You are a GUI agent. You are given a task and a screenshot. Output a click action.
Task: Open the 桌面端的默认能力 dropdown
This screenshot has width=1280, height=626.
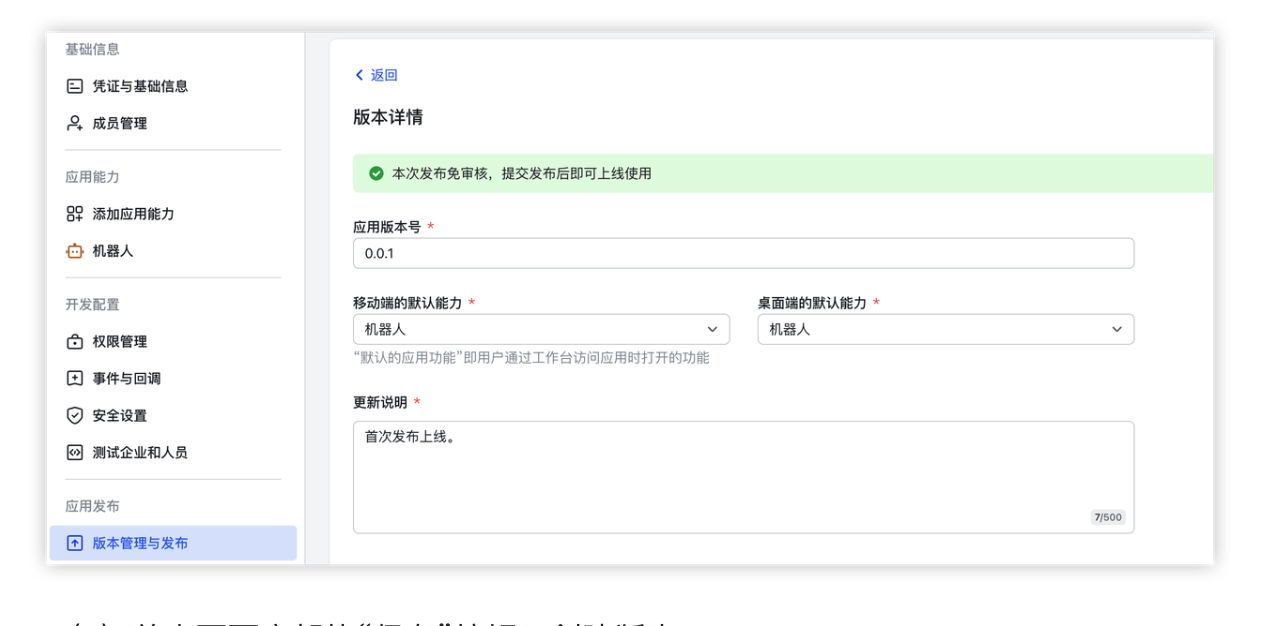click(x=945, y=330)
